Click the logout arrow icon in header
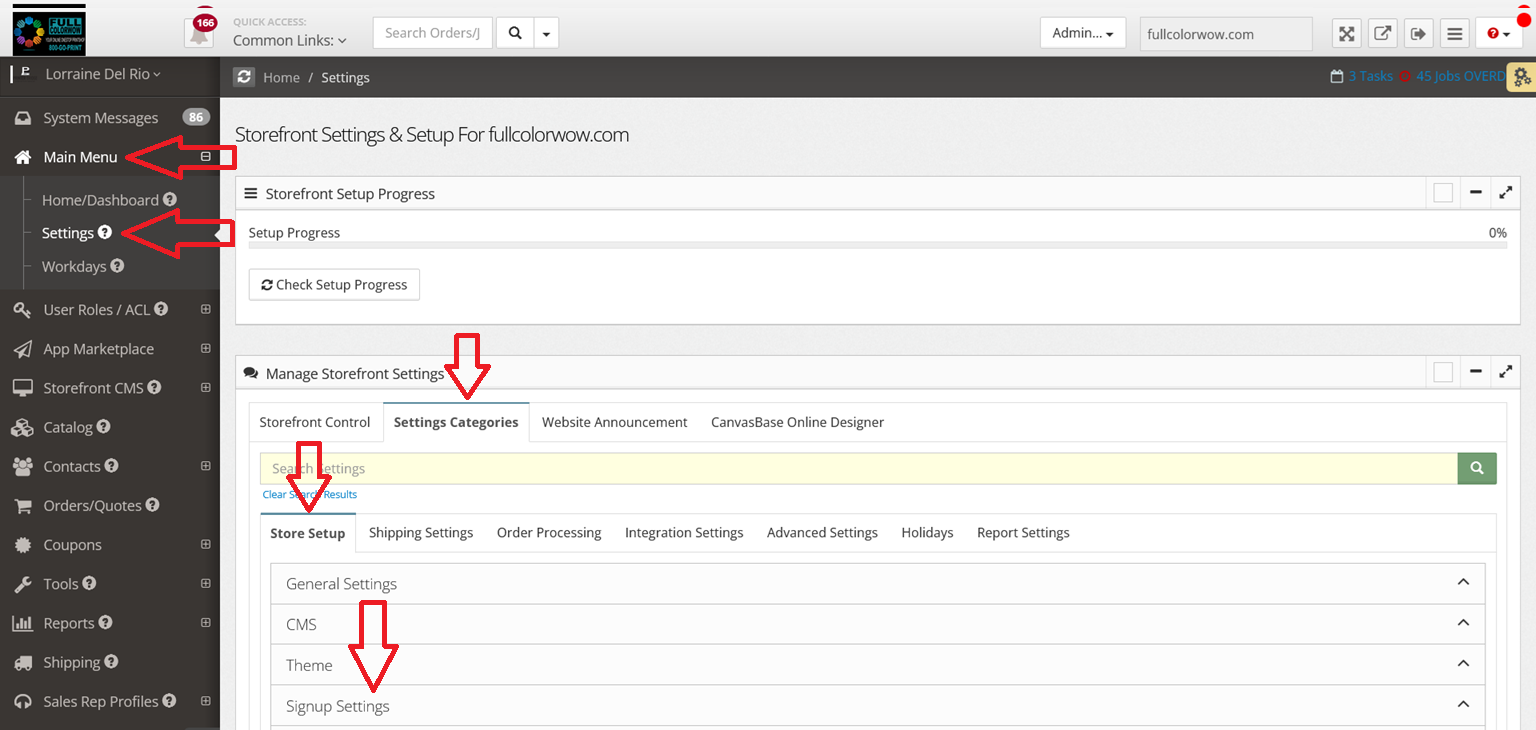This screenshot has height=730, width=1536. pos(1418,34)
